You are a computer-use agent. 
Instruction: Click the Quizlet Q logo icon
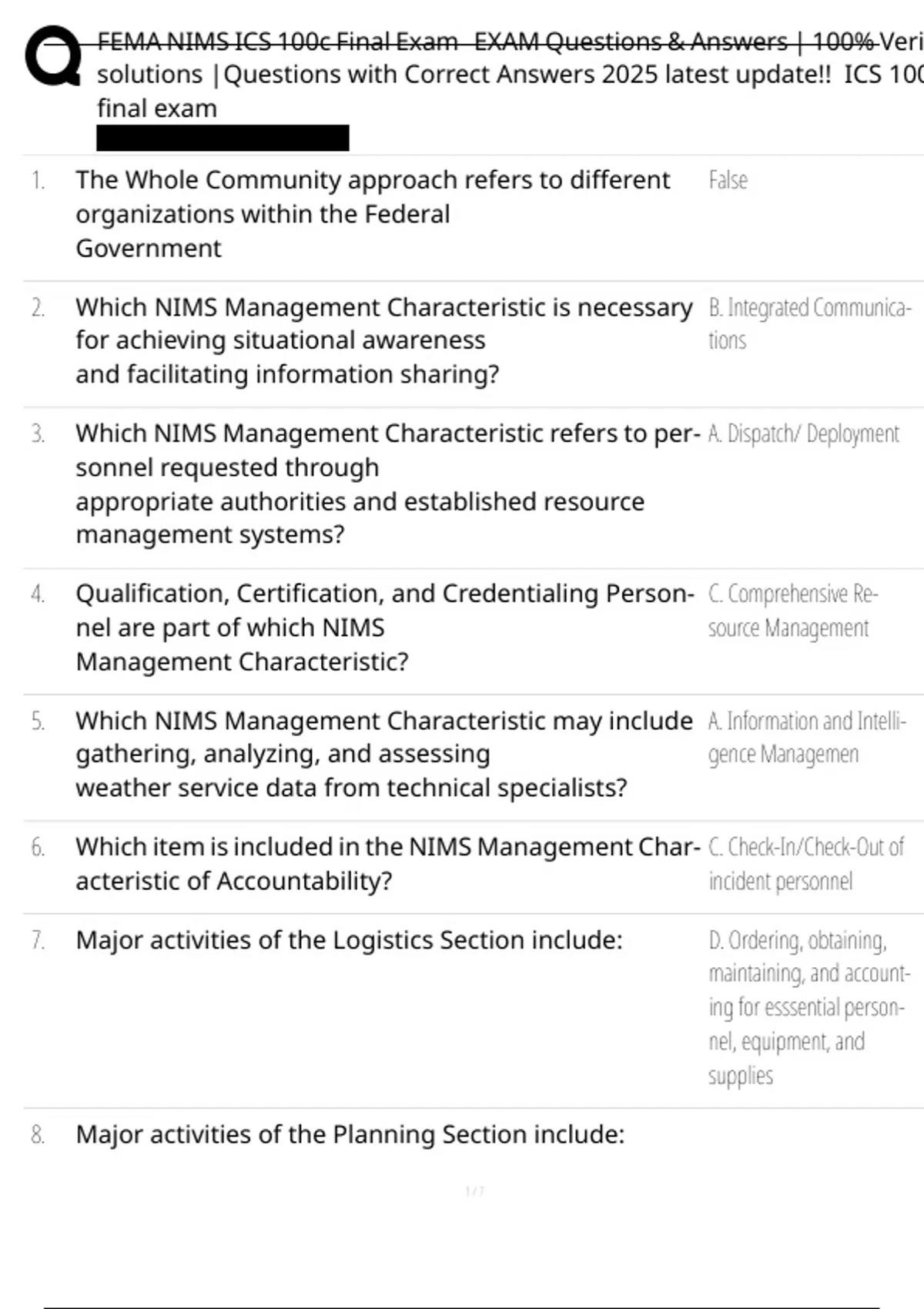click(53, 55)
